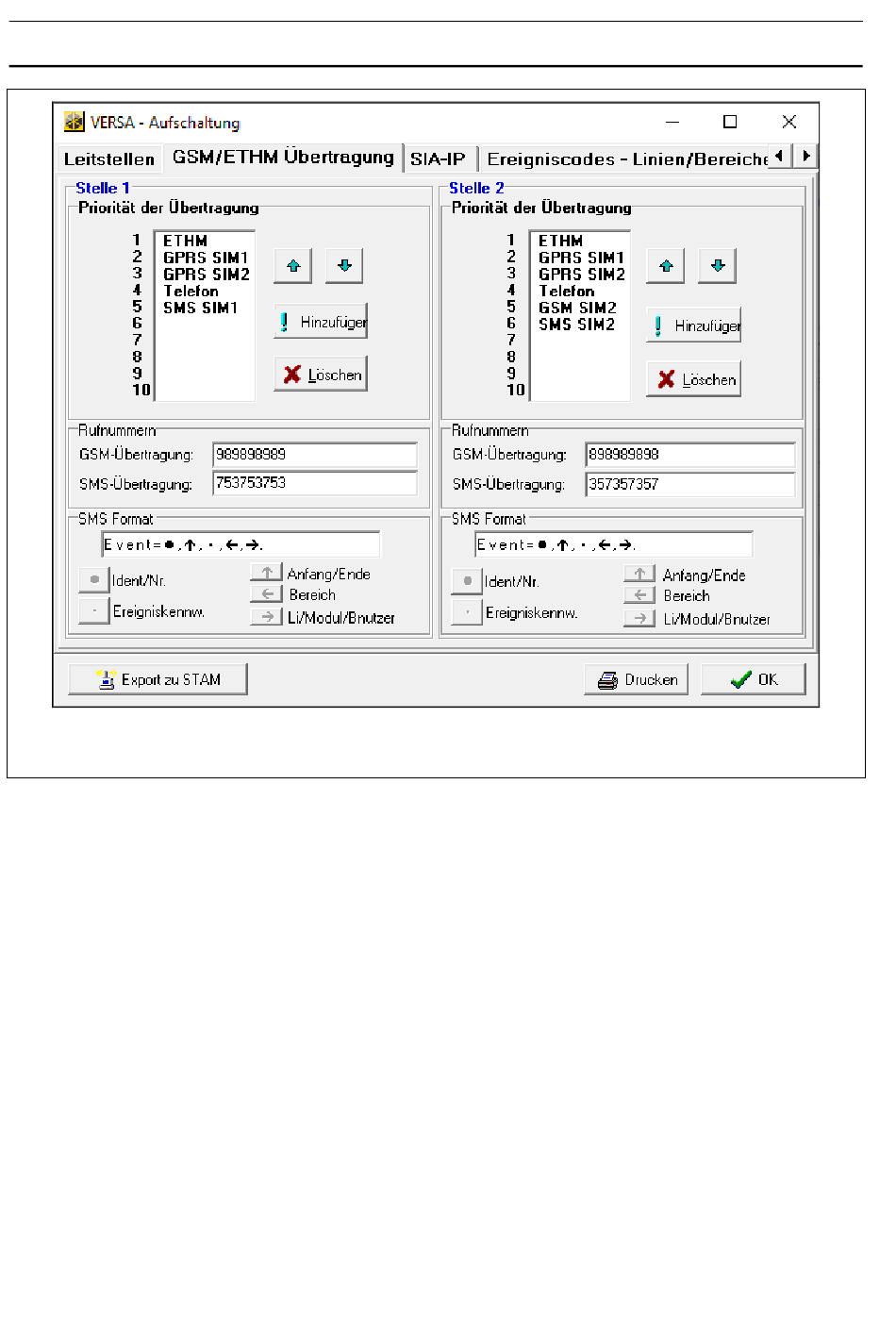
Task: Insert Bereich symbol in Stelle 1
Action: 267,594
